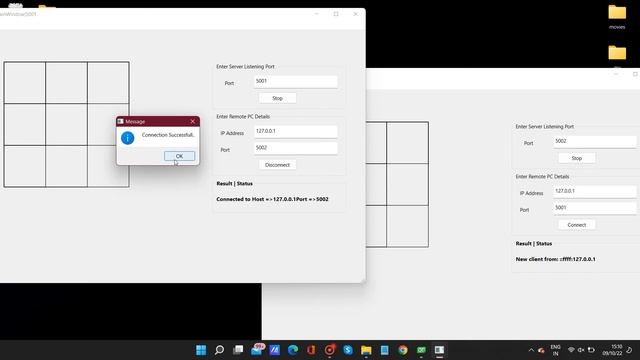Click the bottom-middle cell of the front grid
640x360 pixels.
coord(67,166)
